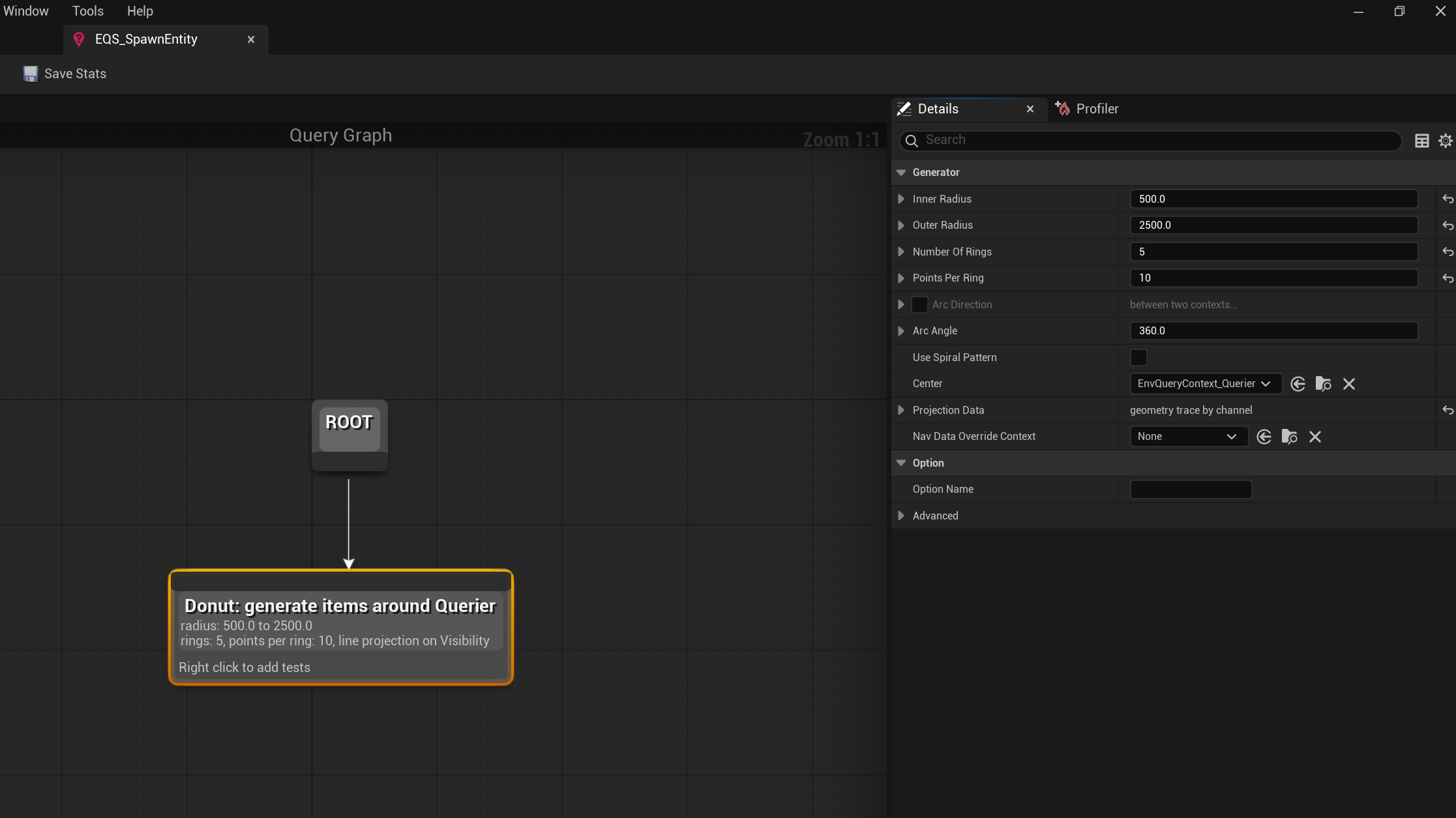Viewport: 1456px width, 818px height.
Task: Clear the Nav Data Override Context value
Action: click(1315, 437)
